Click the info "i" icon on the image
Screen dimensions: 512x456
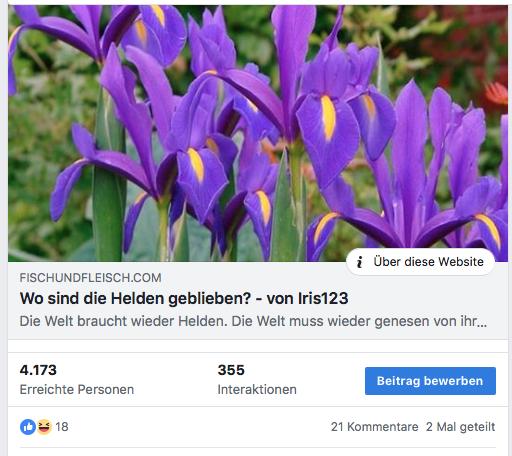click(x=359, y=262)
